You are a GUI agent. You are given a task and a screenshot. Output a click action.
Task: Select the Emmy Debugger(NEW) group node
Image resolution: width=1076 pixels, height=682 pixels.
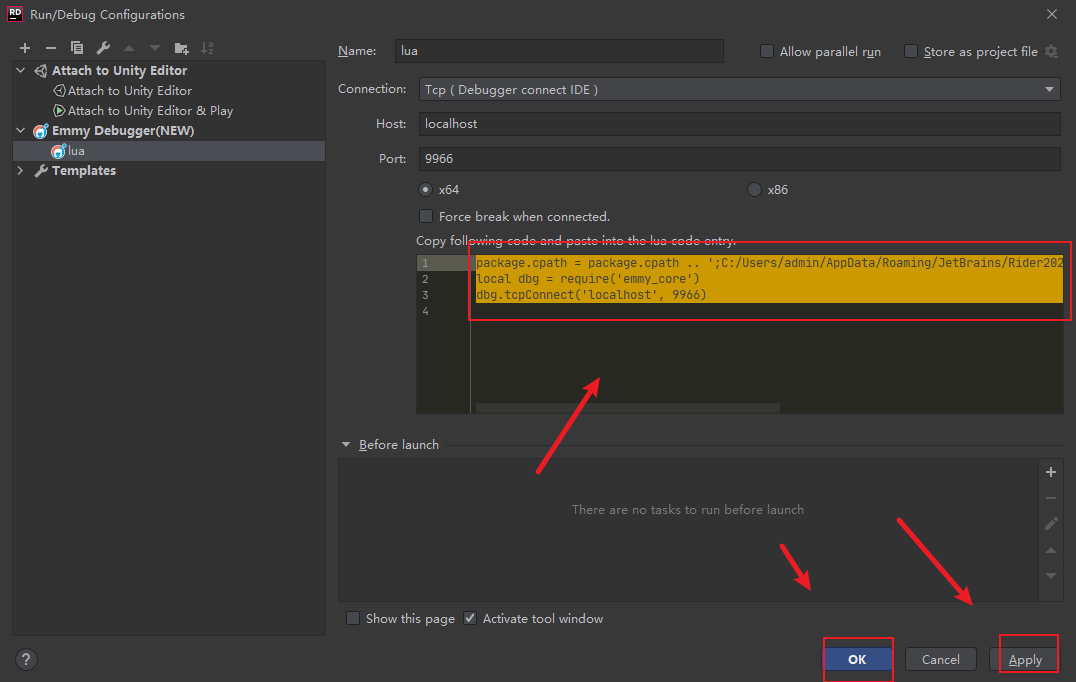click(123, 130)
